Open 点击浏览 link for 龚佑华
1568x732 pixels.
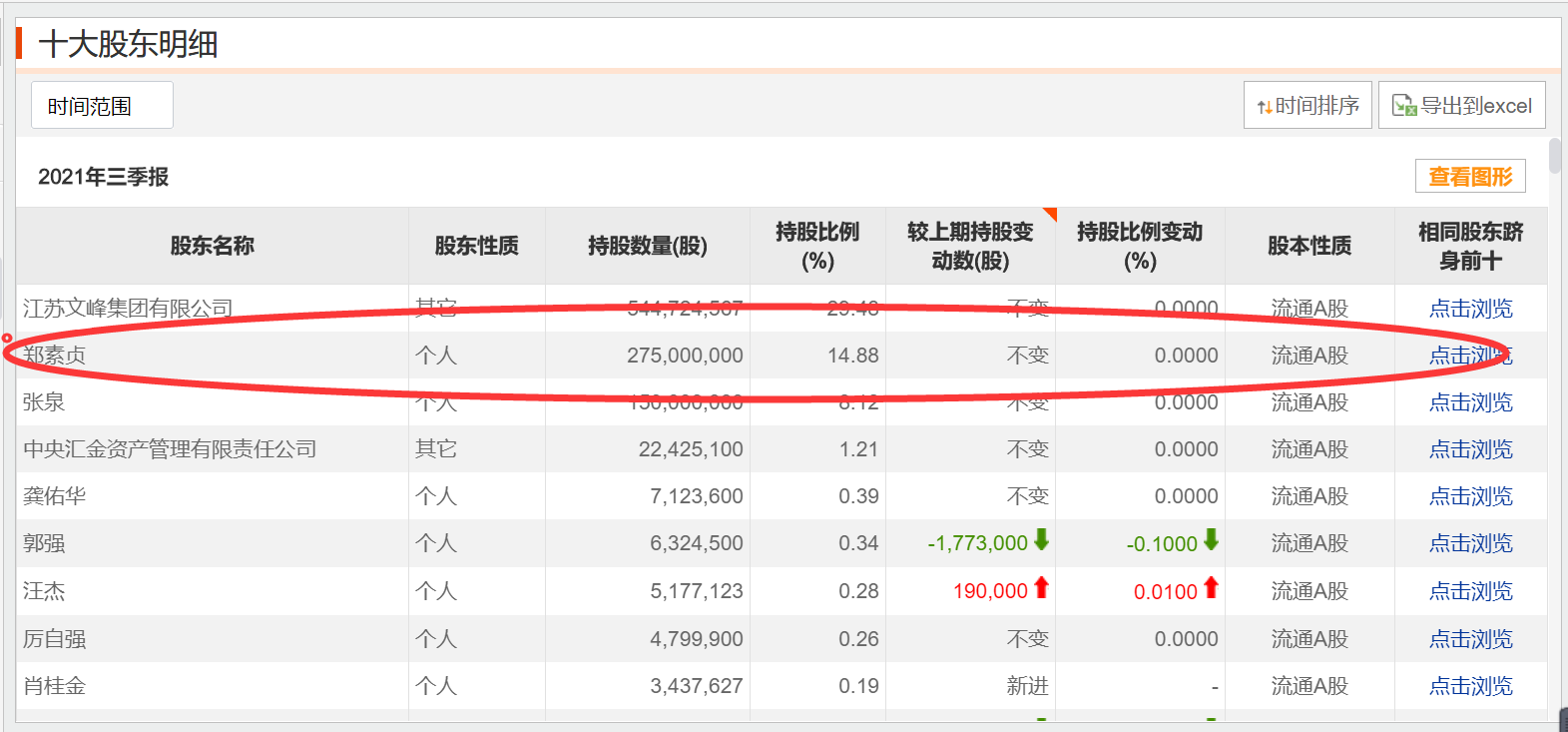tap(1470, 496)
